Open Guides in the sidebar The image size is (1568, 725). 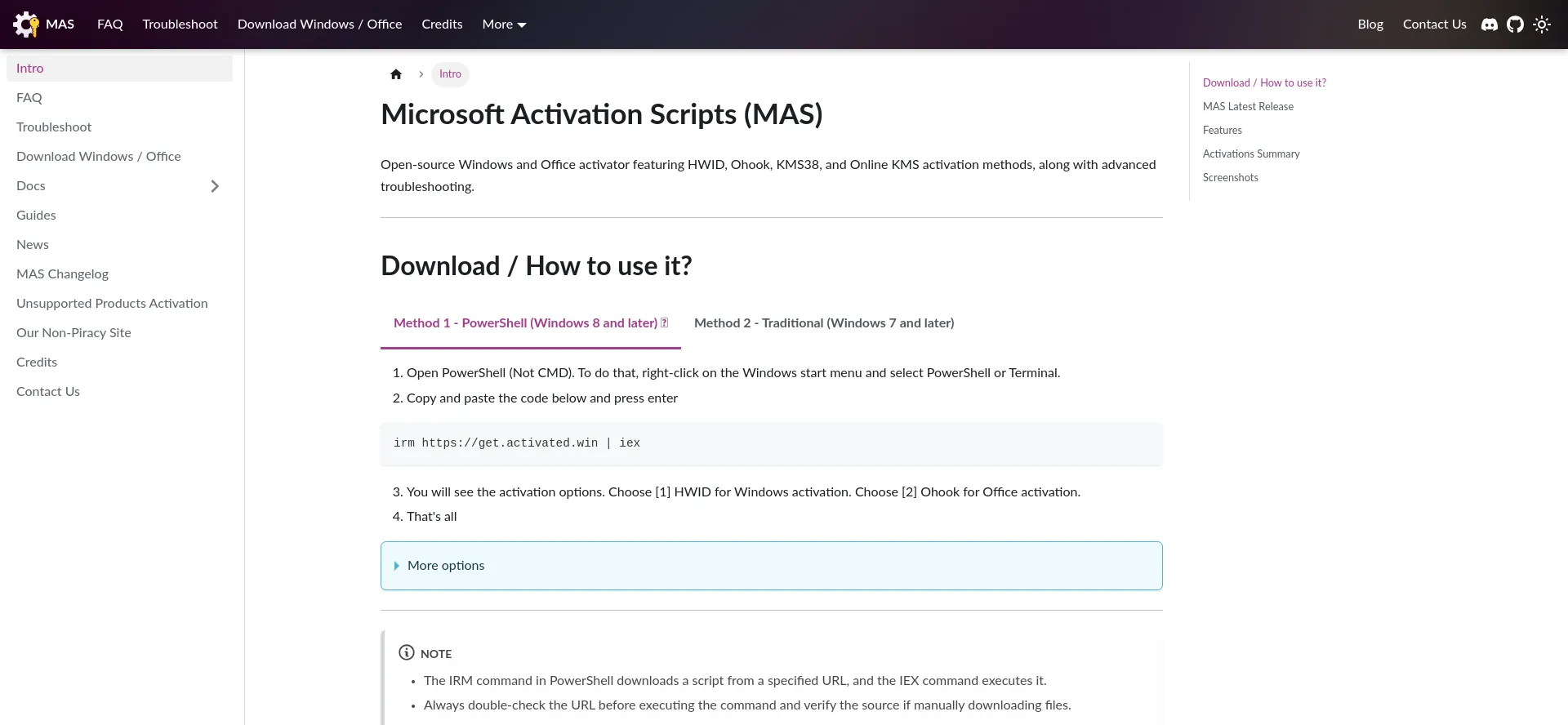(x=119, y=216)
